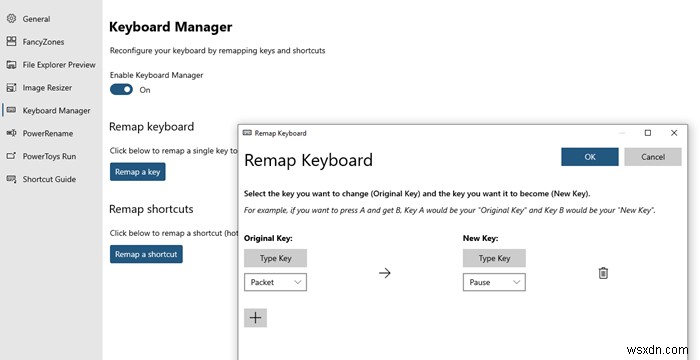
Task: Click Type Key under New Key
Action: (x=494, y=258)
